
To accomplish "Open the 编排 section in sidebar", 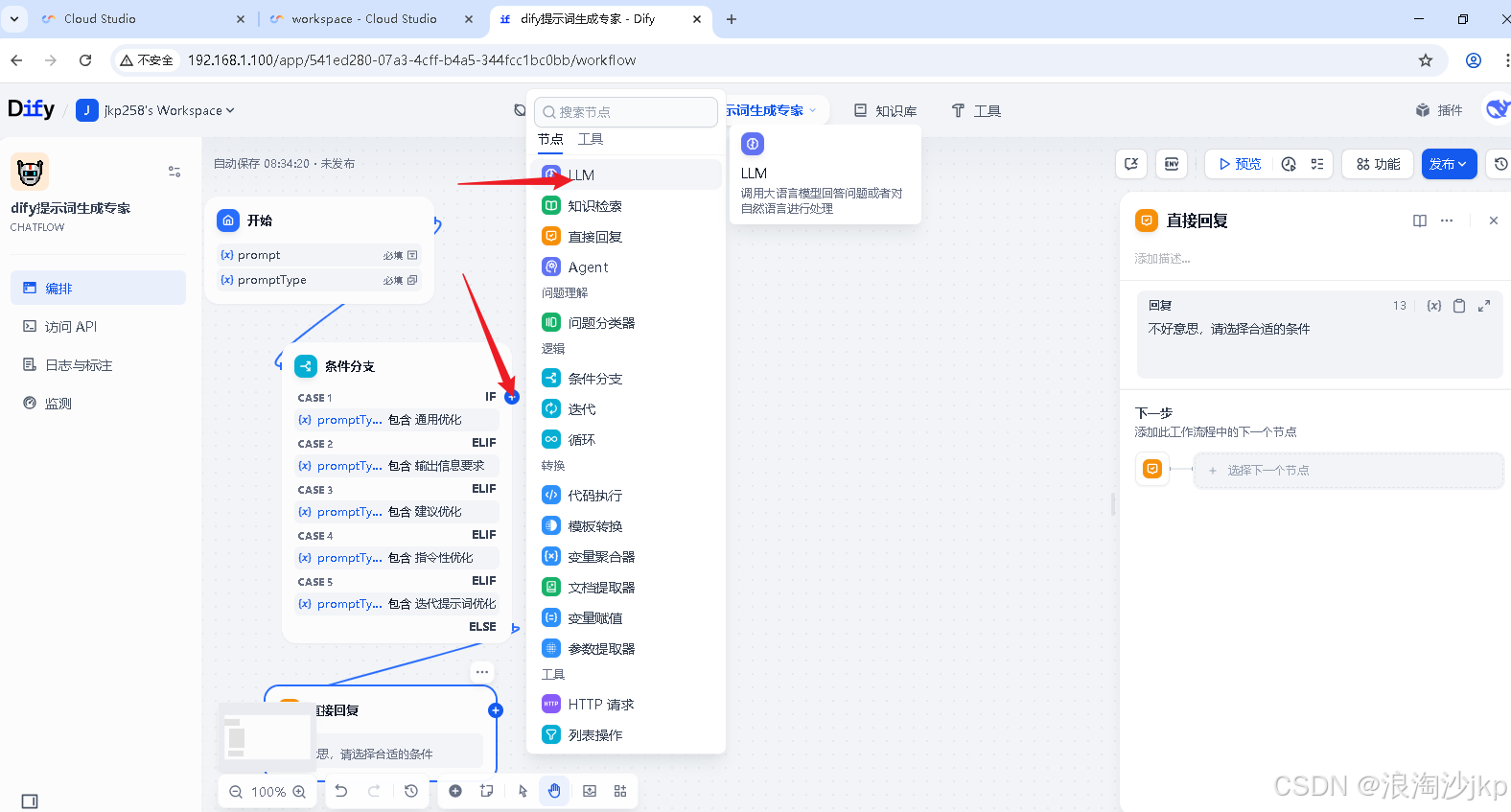I will [x=98, y=288].
